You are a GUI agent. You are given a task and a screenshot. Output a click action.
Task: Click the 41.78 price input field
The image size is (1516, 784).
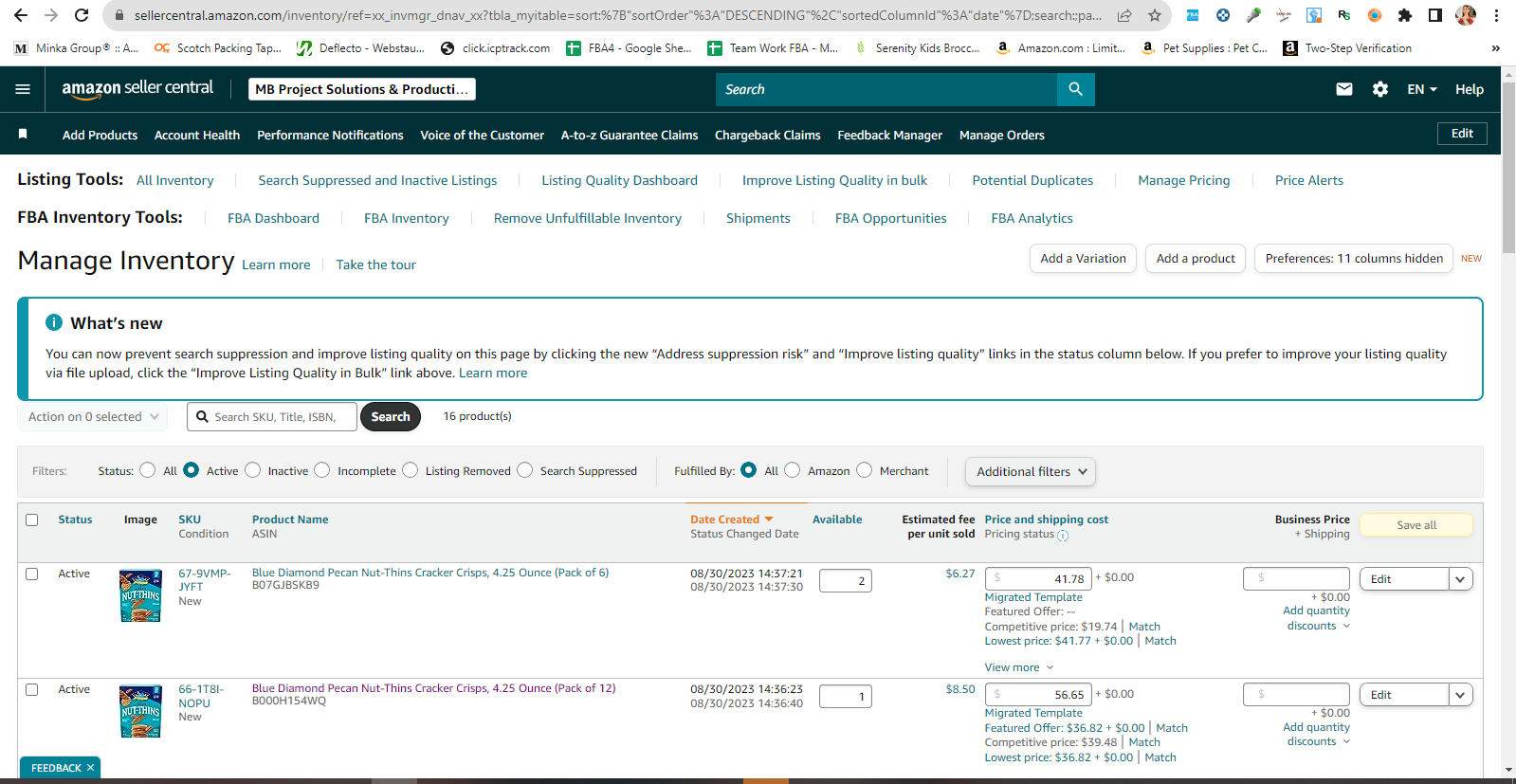pyautogui.click(x=1039, y=578)
